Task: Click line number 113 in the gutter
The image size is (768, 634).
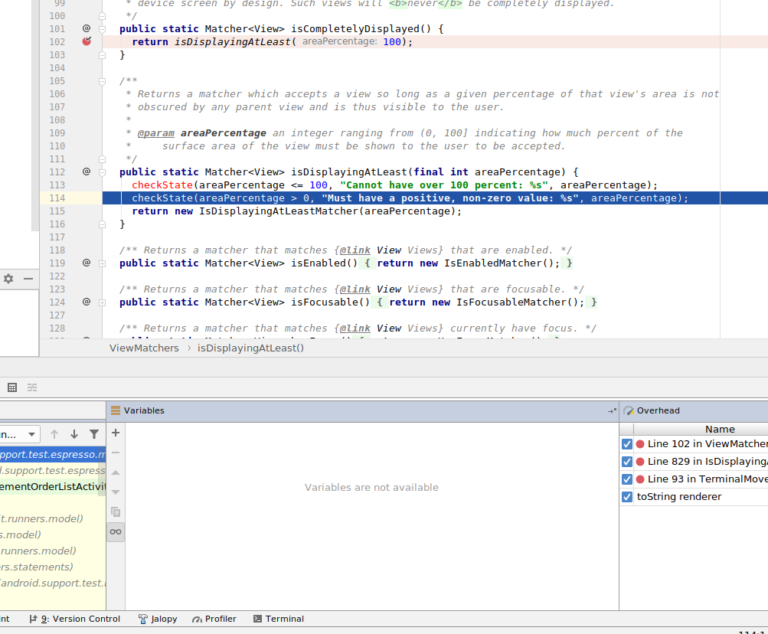Action: pyautogui.click(x=57, y=185)
